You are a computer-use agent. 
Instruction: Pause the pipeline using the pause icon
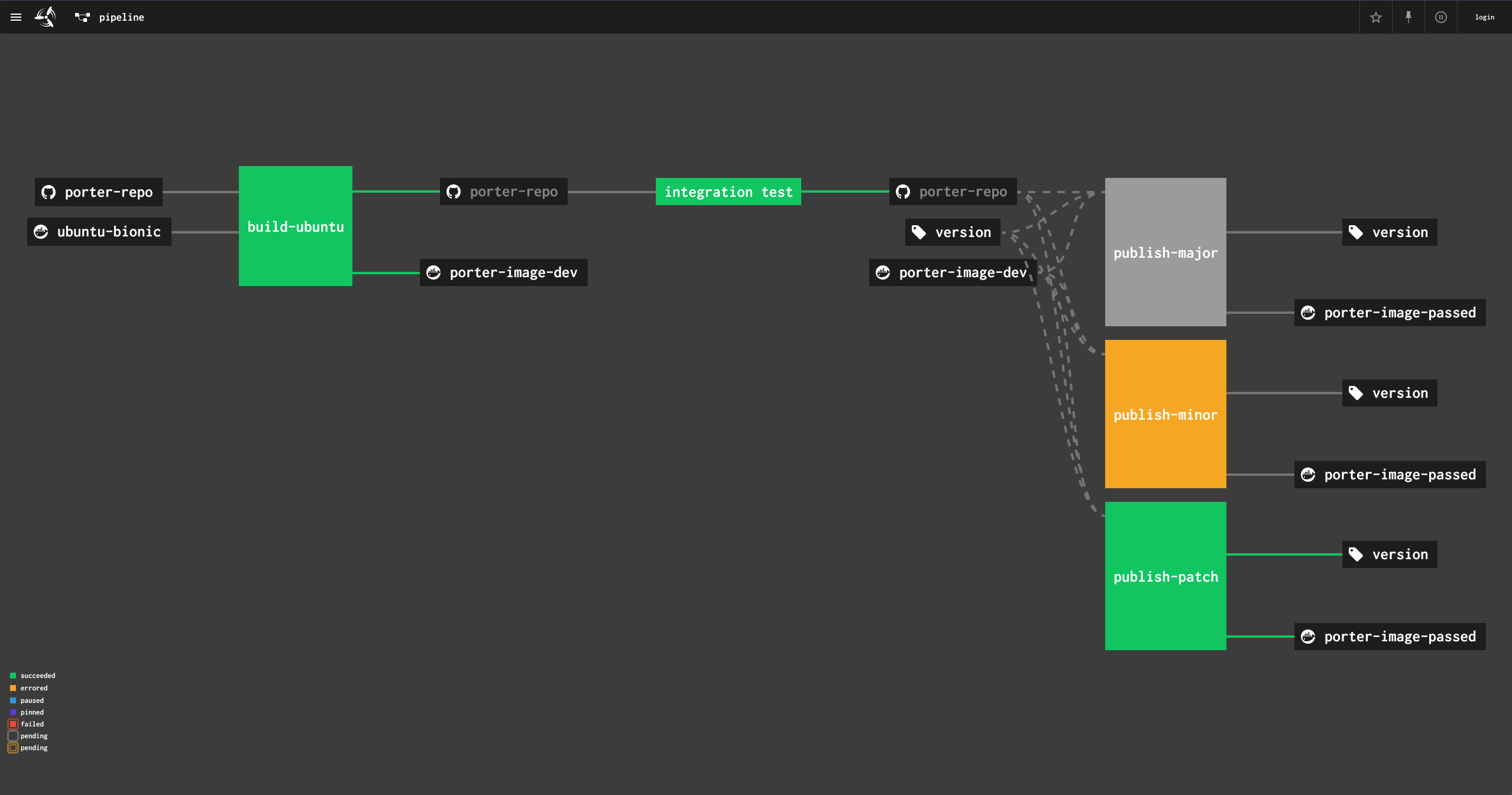point(1441,17)
